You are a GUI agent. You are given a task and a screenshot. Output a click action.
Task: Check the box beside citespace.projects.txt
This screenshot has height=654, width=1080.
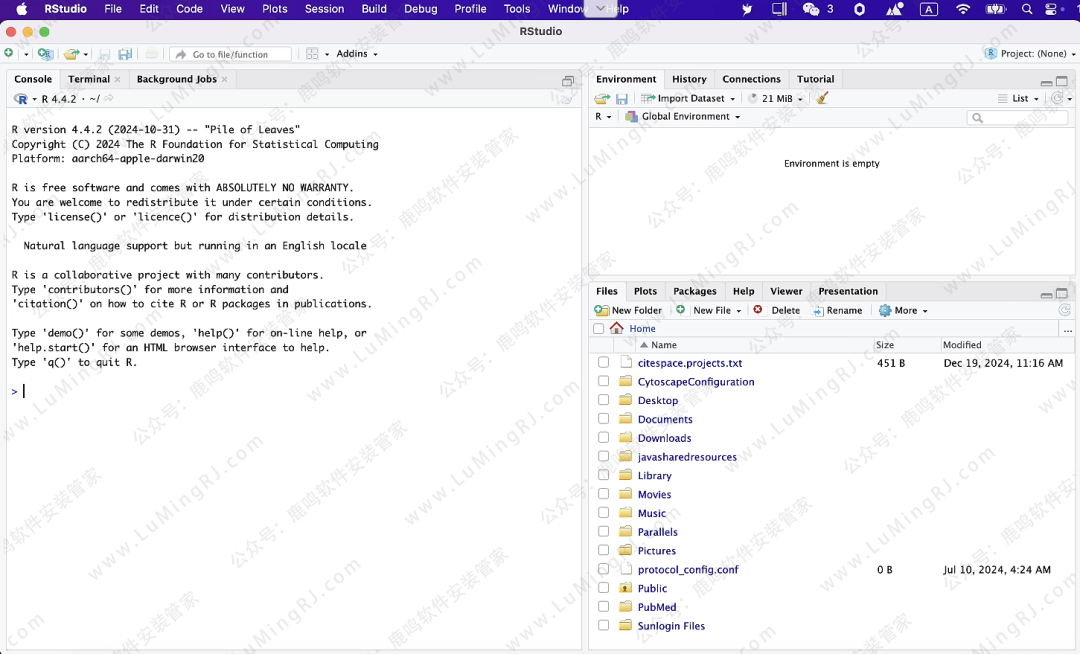click(x=603, y=363)
